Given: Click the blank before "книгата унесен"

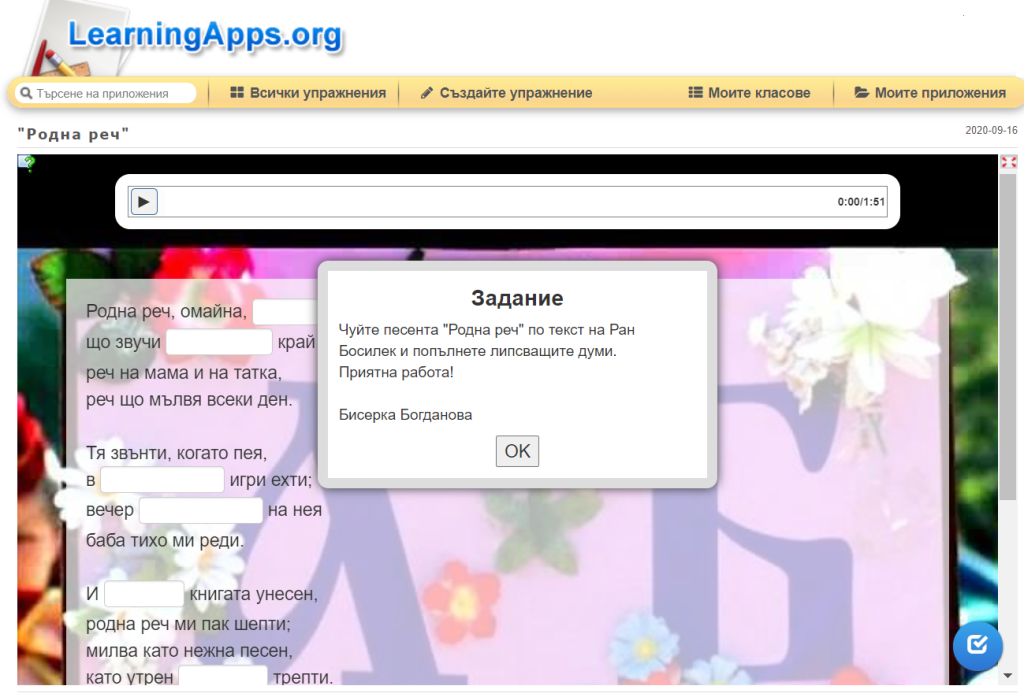Looking at the screenshot, I should pos(144,594).
